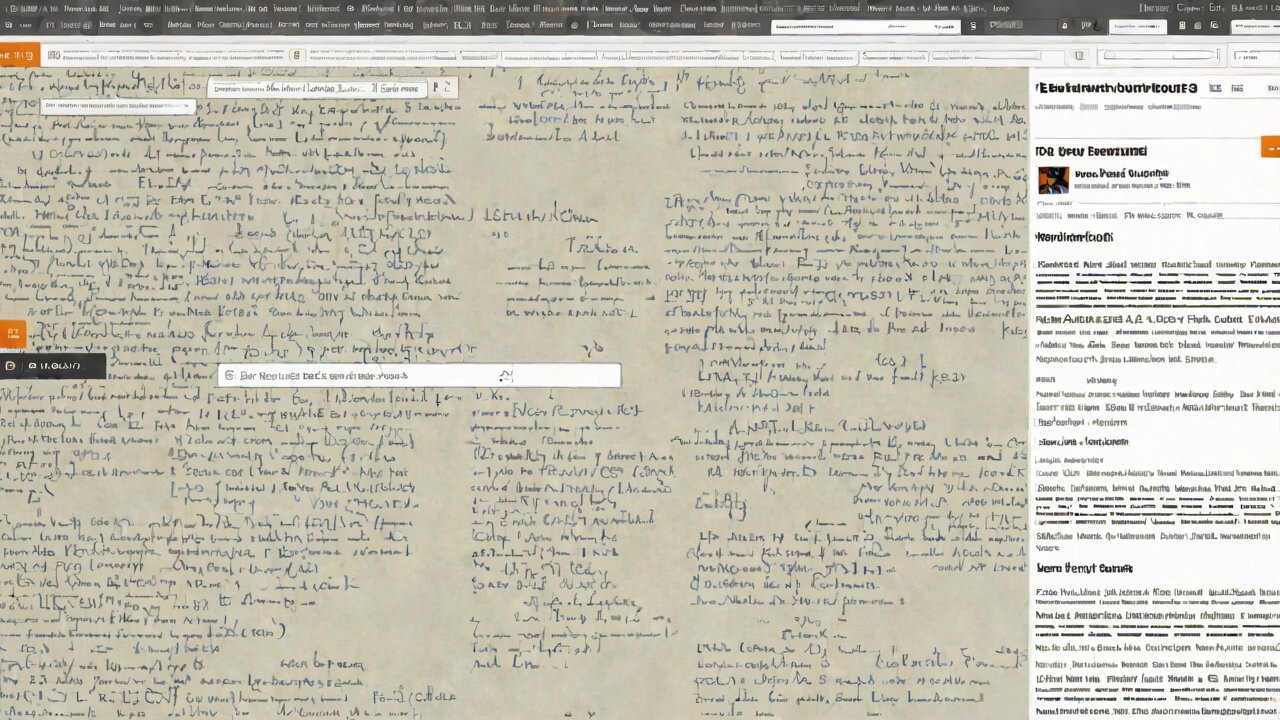Click the floating toolbar's text field near top
Viewport: 1280px width, 720px height.
(318, 88)
